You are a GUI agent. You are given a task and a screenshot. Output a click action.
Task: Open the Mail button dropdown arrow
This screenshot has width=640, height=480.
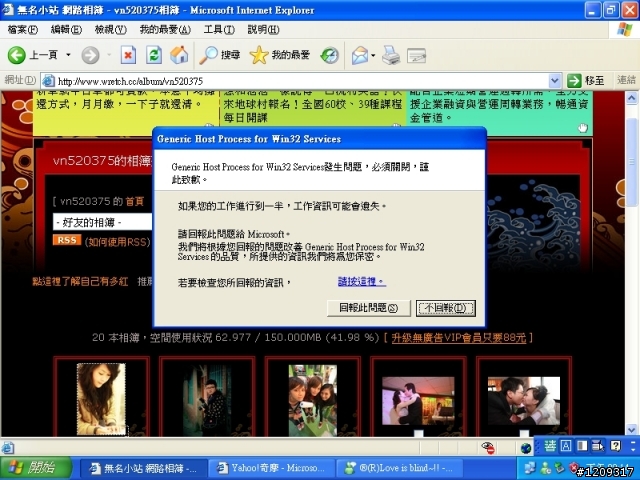pyautogui.click(x=373, y=55)
